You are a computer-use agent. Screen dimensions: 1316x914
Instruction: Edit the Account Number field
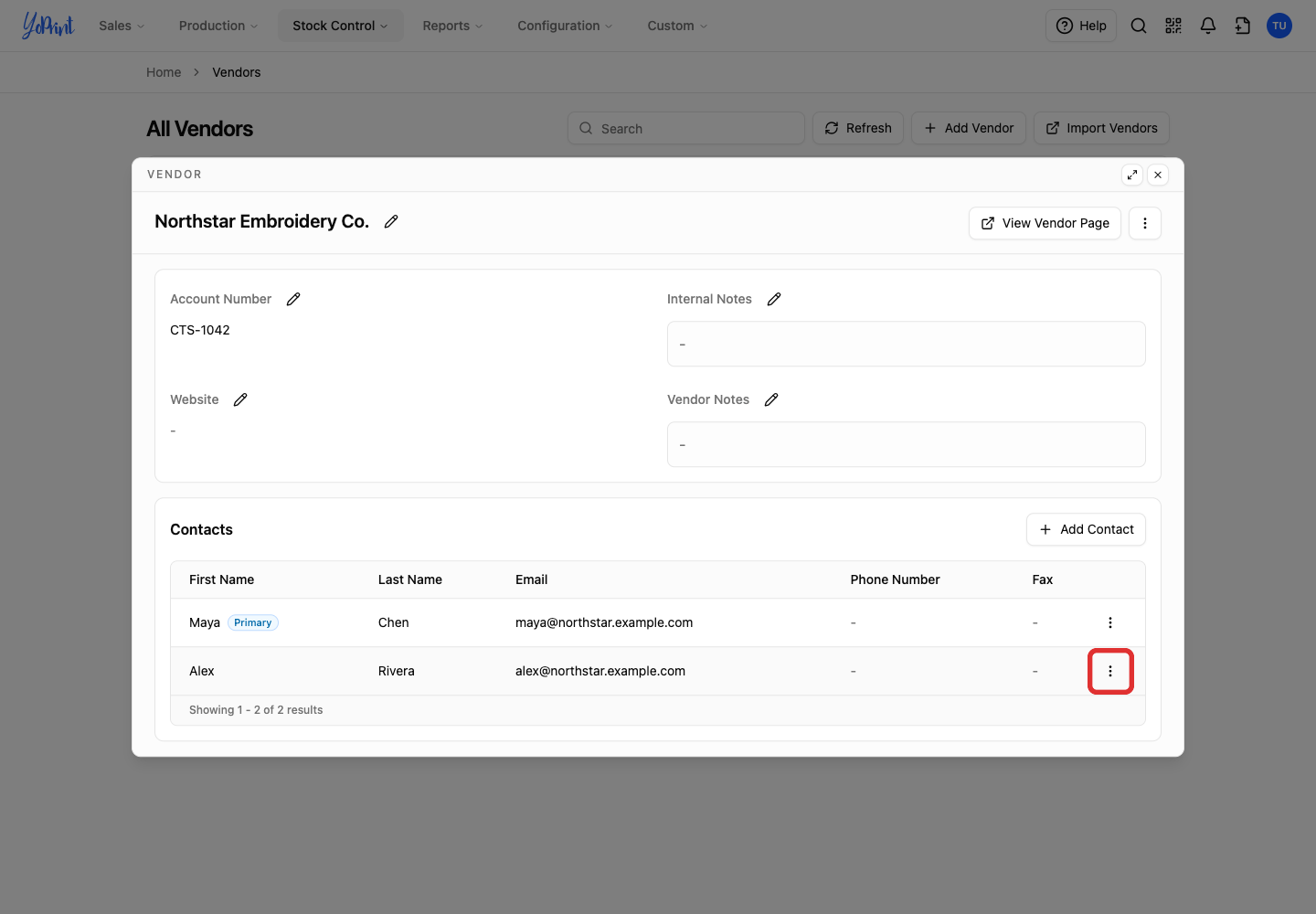coord(293,299)
